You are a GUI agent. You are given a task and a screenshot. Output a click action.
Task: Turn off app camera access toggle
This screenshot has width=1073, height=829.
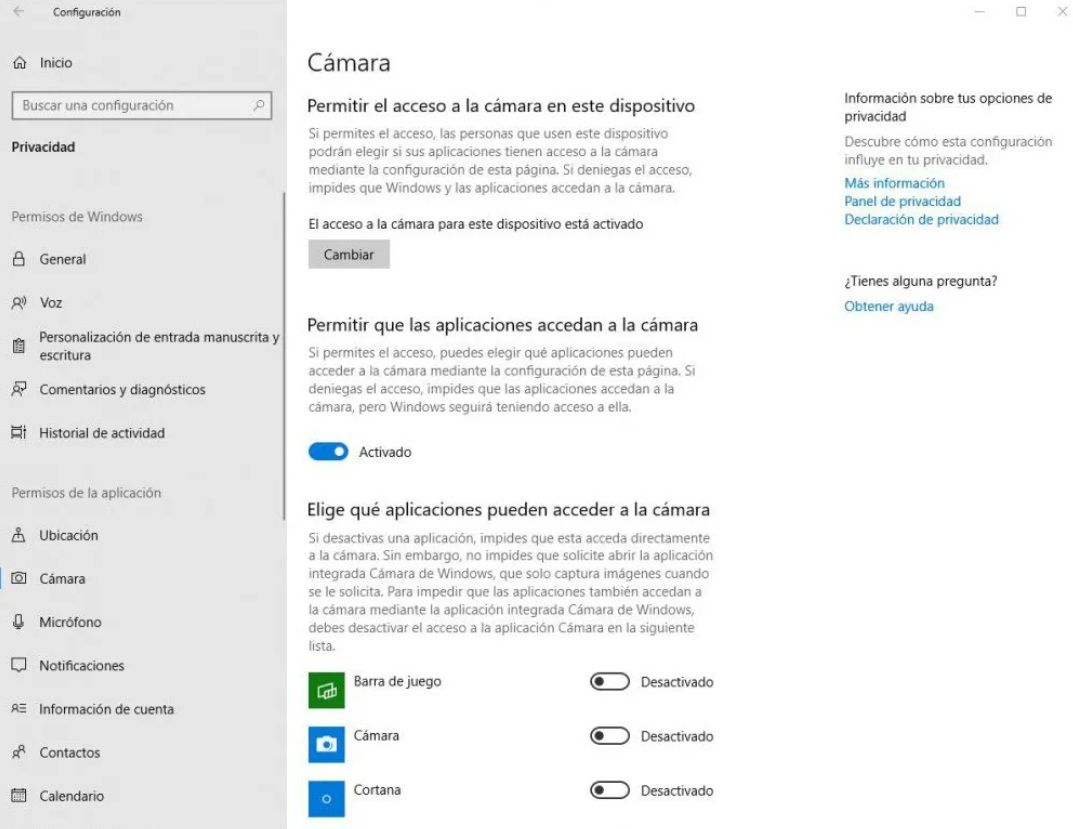[328, 451]
